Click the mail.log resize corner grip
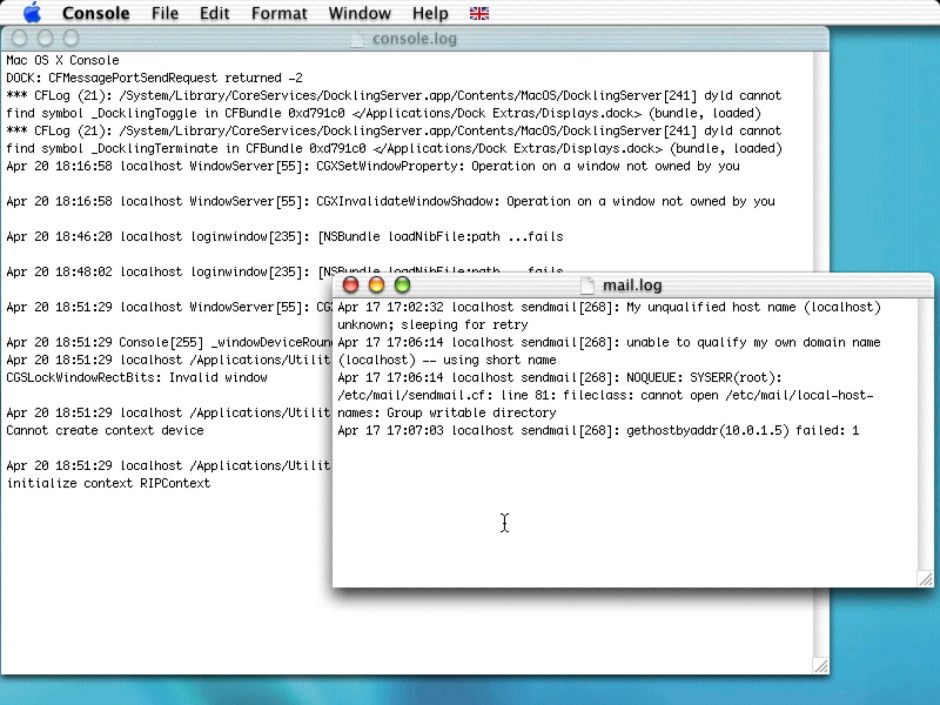Viewport: 940px width, 705px height. [x=926, y=579]
